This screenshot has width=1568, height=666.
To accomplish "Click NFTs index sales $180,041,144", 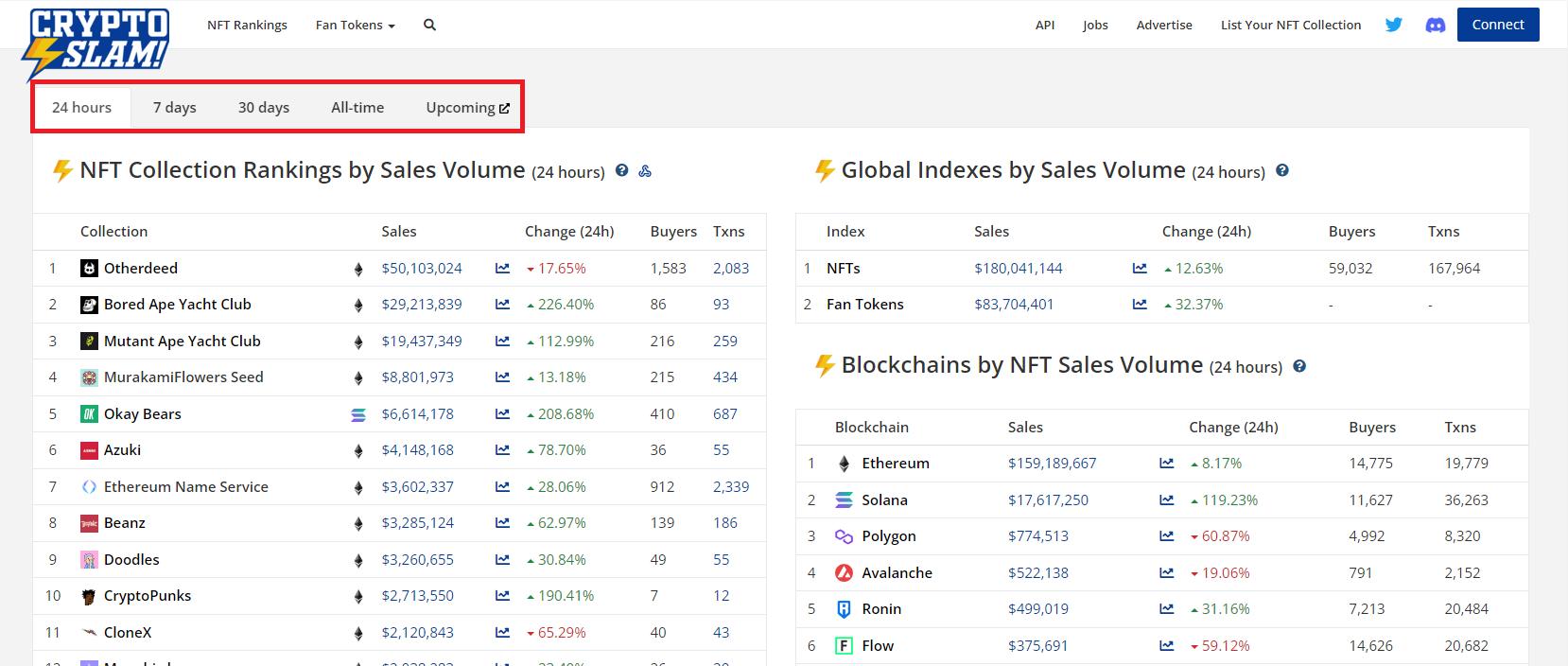I will pos(1019,269).
